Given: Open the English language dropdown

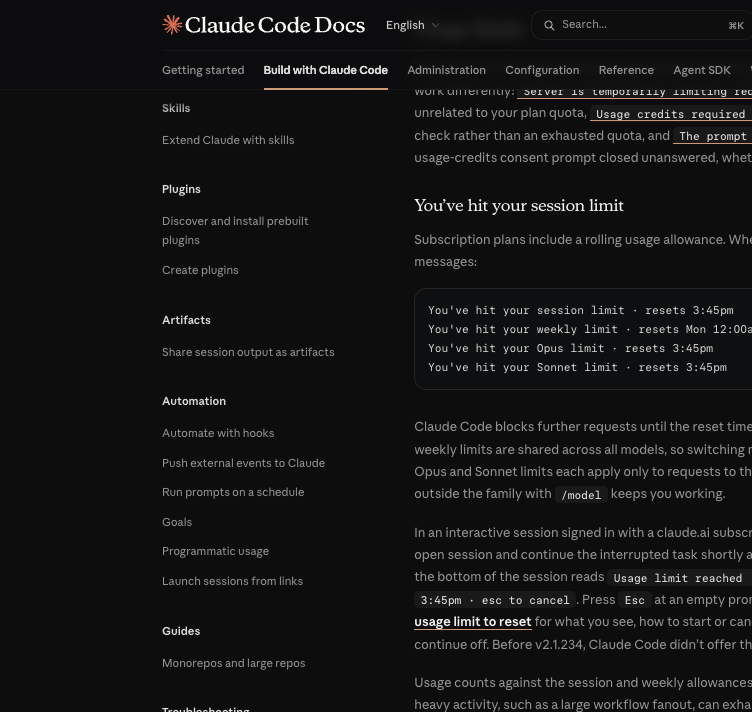Looking at the screenshot, I should pos(412,25).
